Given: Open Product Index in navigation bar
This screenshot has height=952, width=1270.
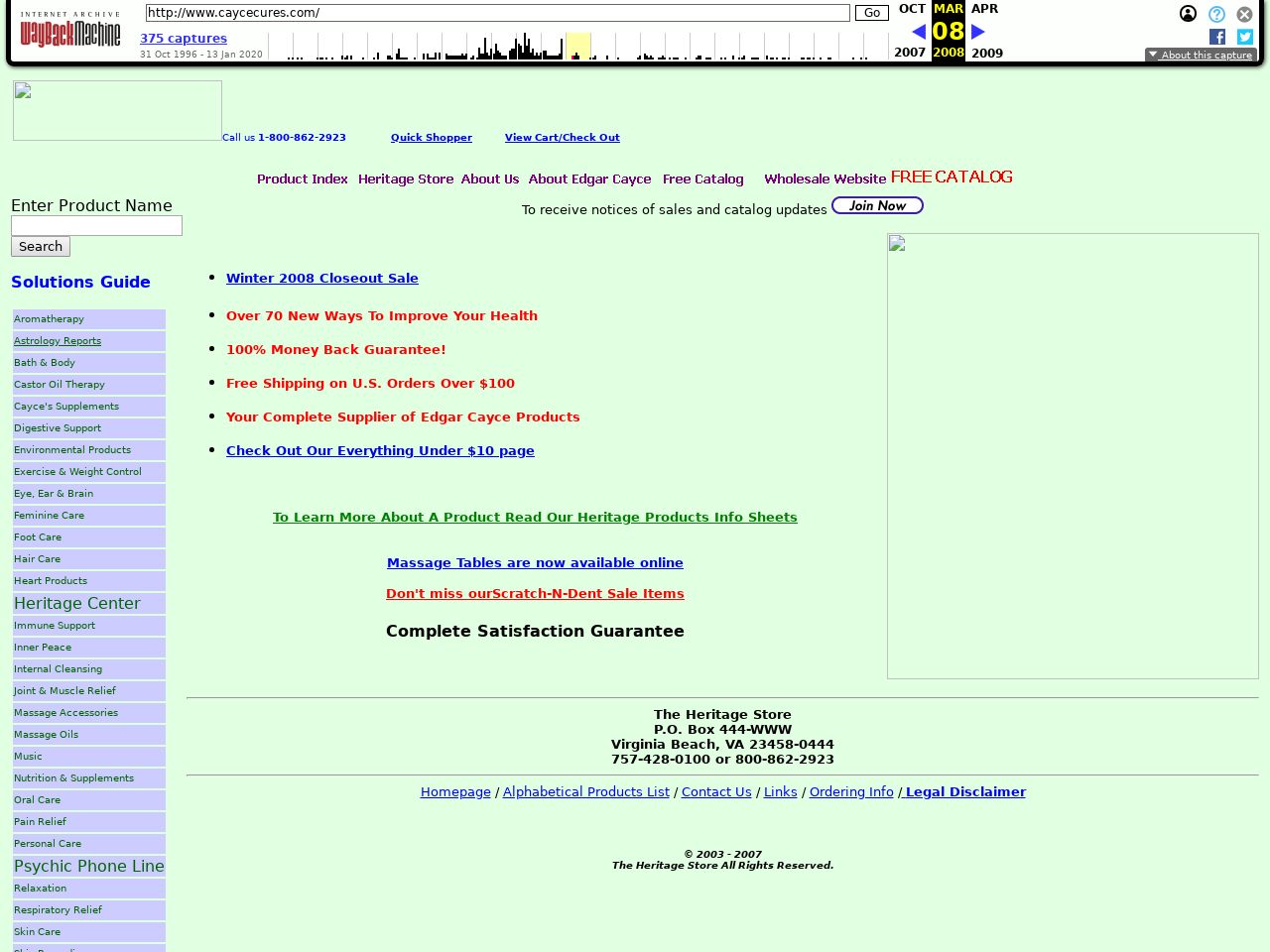Looking at the screenshot, I should point(303,179).
